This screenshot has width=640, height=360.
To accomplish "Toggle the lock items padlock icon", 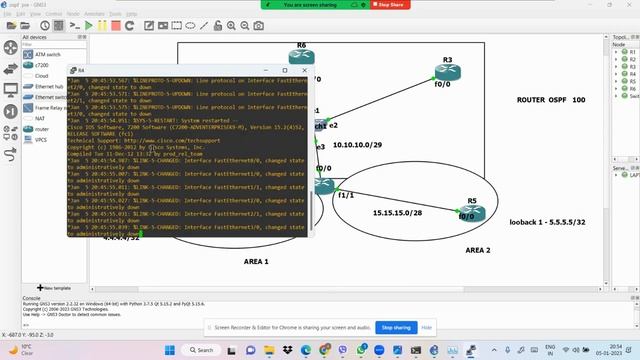I will coord(218,26).
